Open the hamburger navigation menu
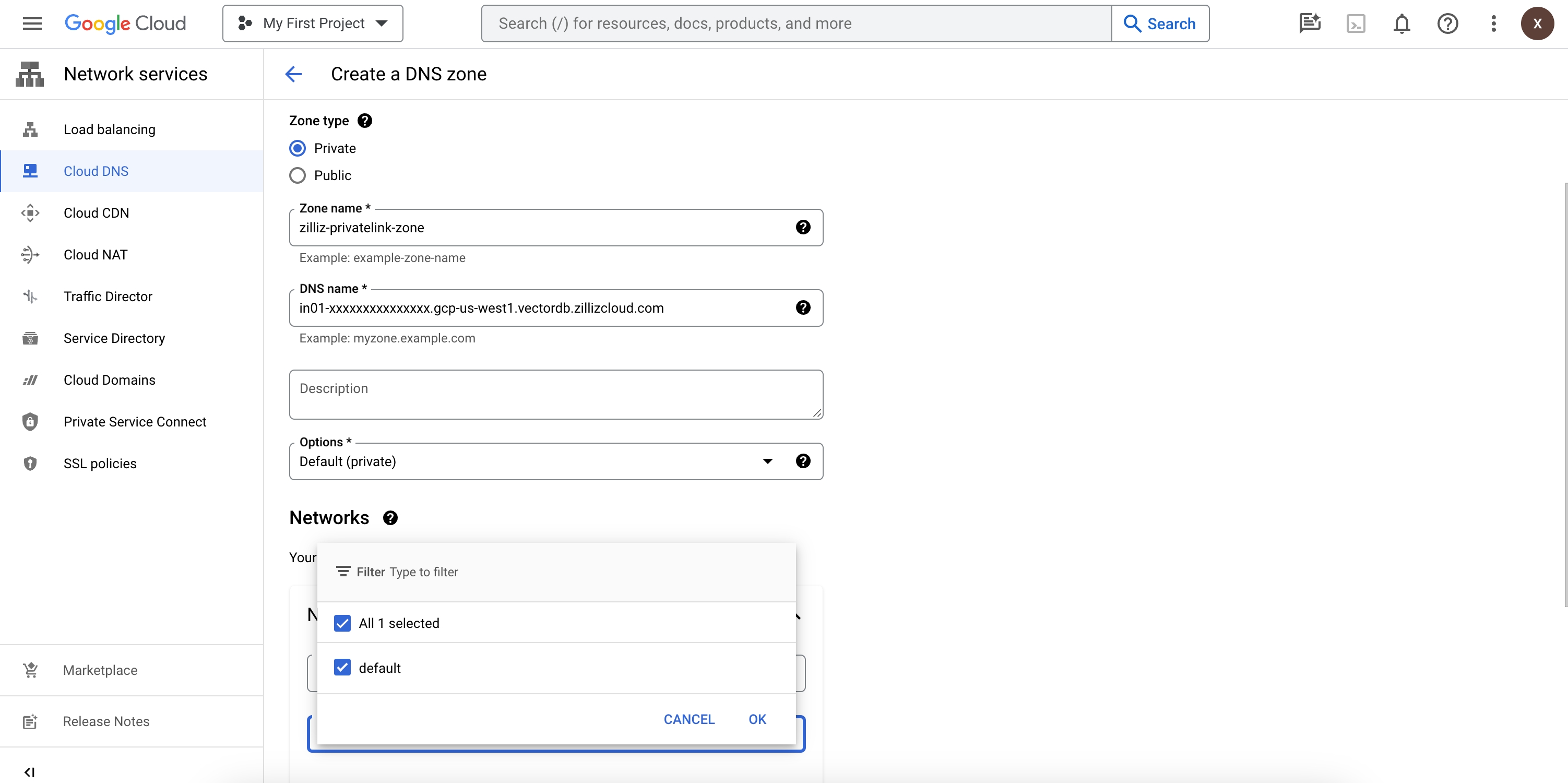1568x783 pixels. 32,23
